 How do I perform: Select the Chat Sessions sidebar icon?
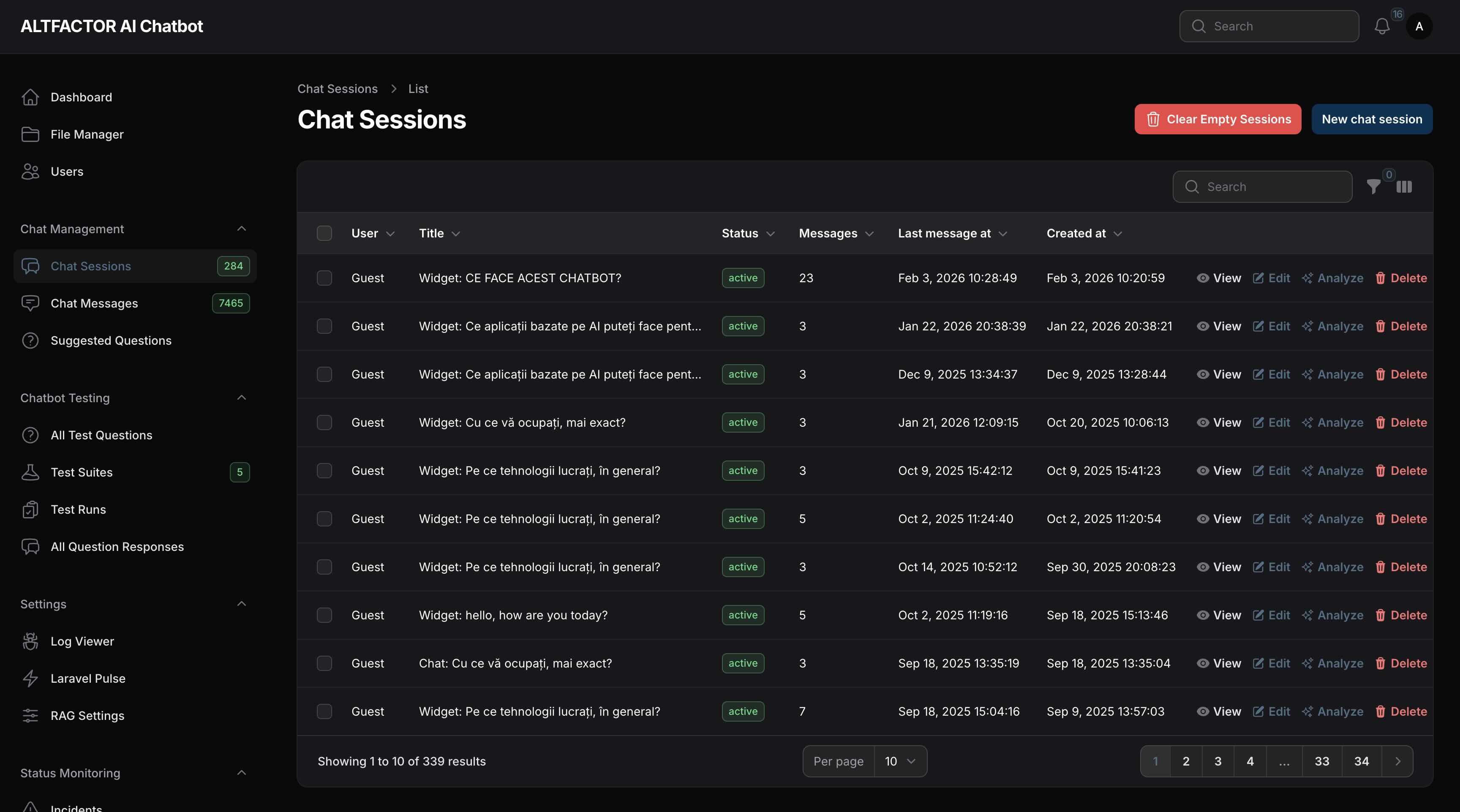30,266
